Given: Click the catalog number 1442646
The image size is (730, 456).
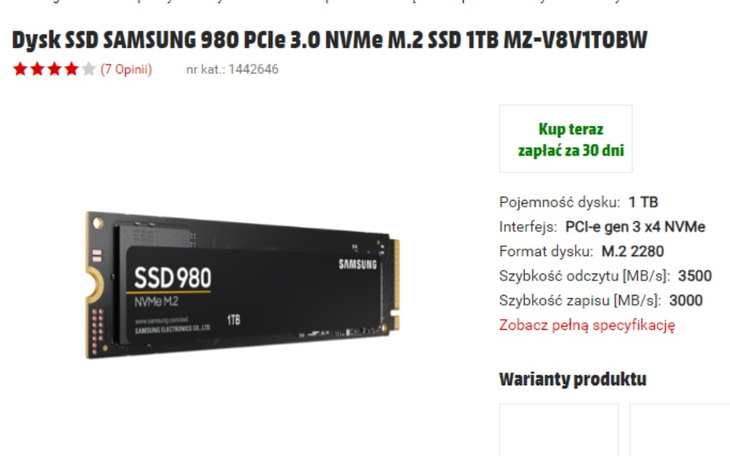Looking at the screenshot, I should click(x=253, y=69).
